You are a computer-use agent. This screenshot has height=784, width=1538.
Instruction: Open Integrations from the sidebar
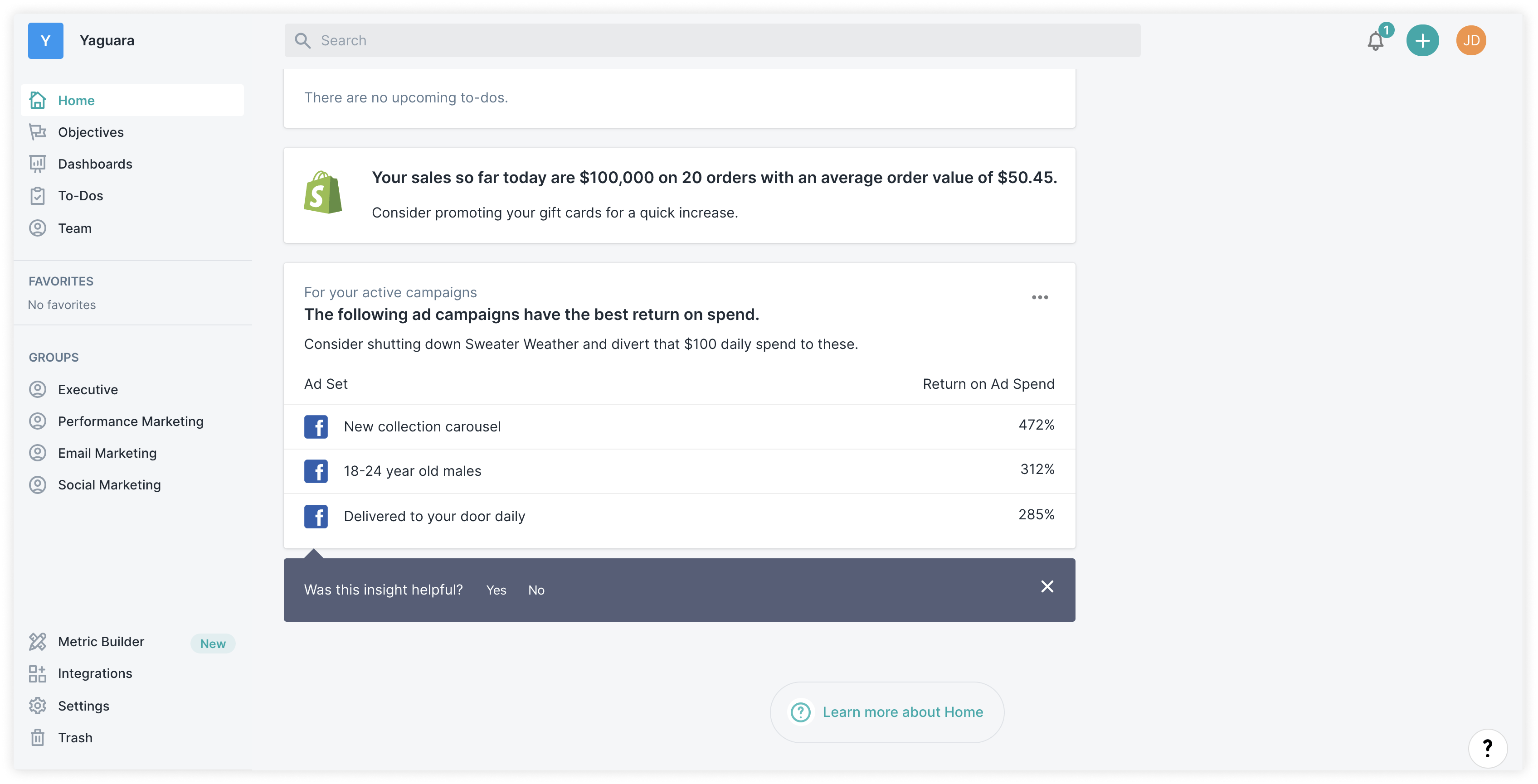(x=95, y=673)
